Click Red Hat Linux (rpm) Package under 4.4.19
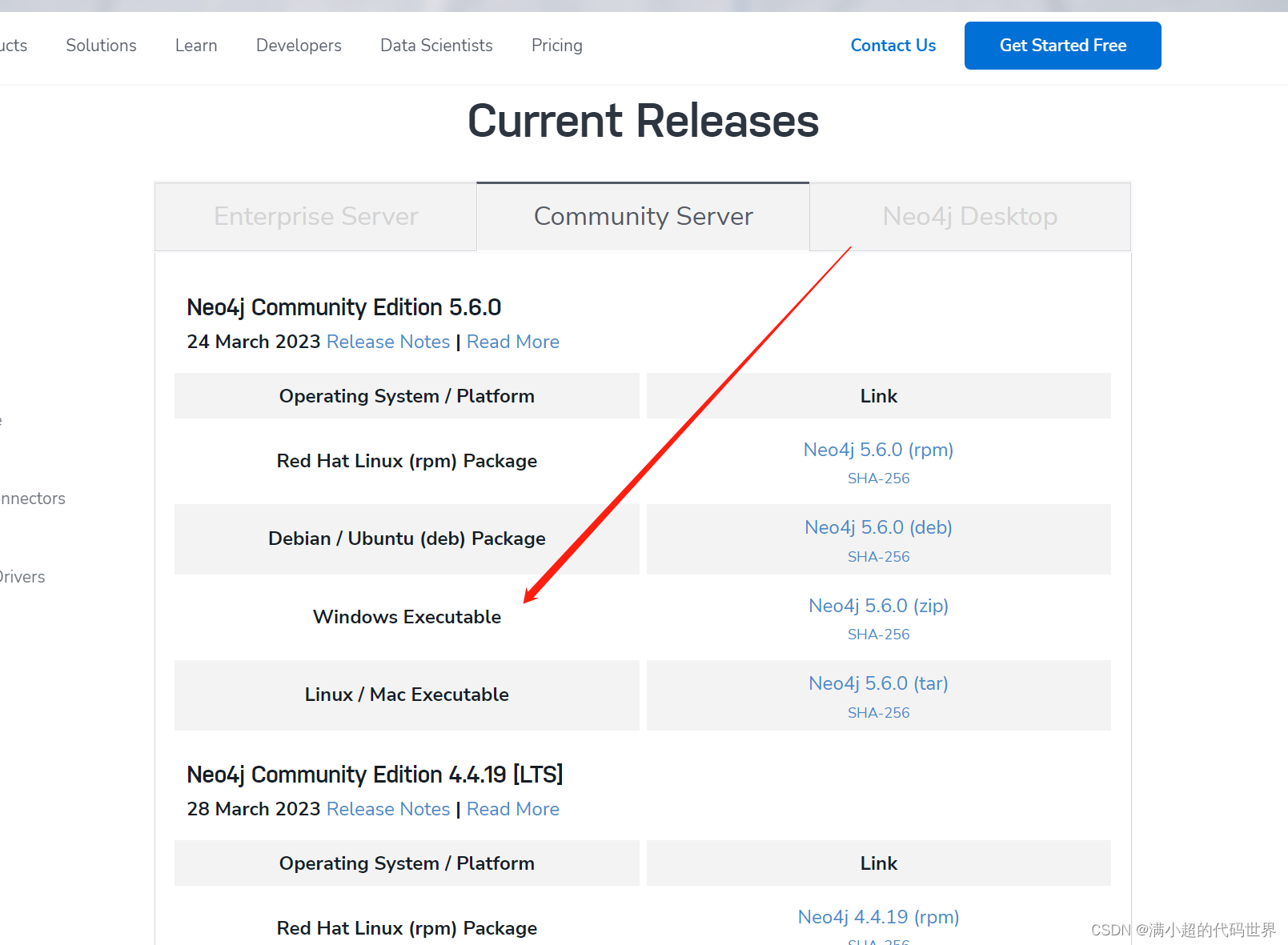Viewport: 1288px width, 945px height. 407,928
